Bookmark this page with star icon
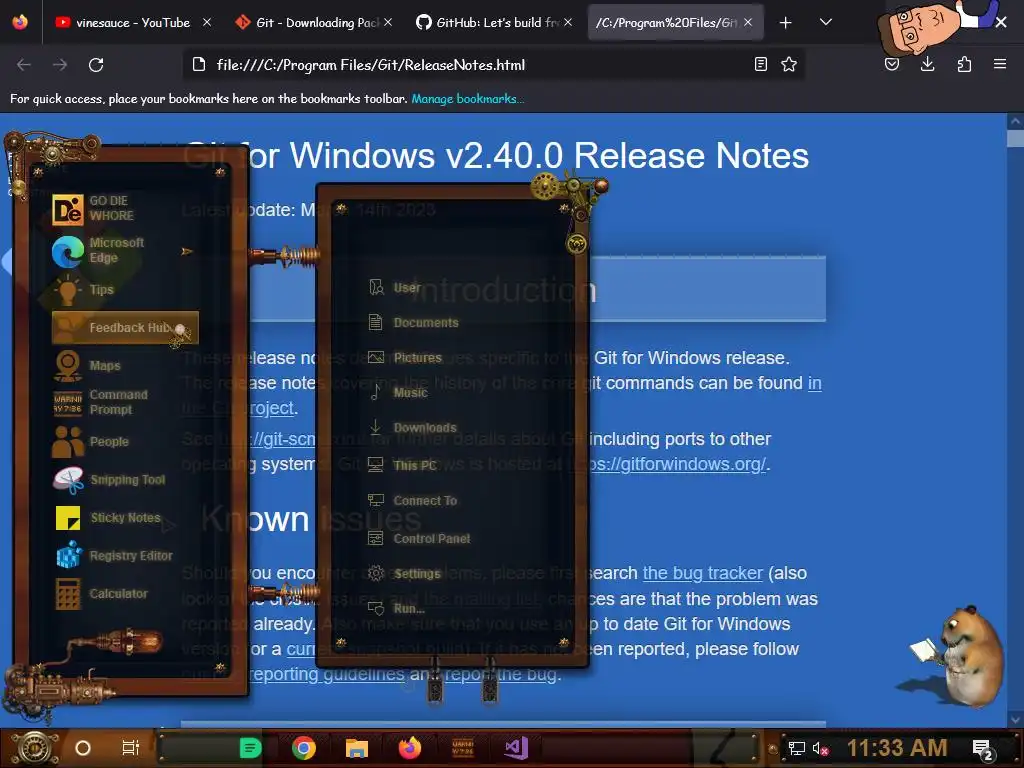1024x768 pixels. 789,64
